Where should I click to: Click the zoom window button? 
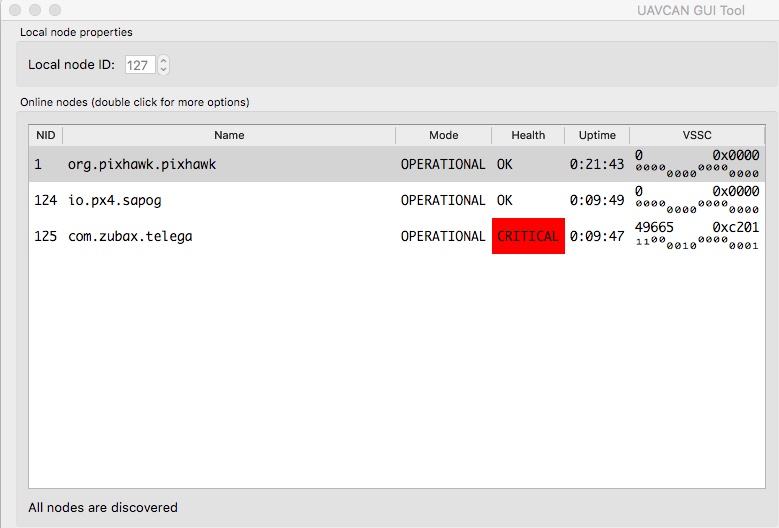click(55, 10)
